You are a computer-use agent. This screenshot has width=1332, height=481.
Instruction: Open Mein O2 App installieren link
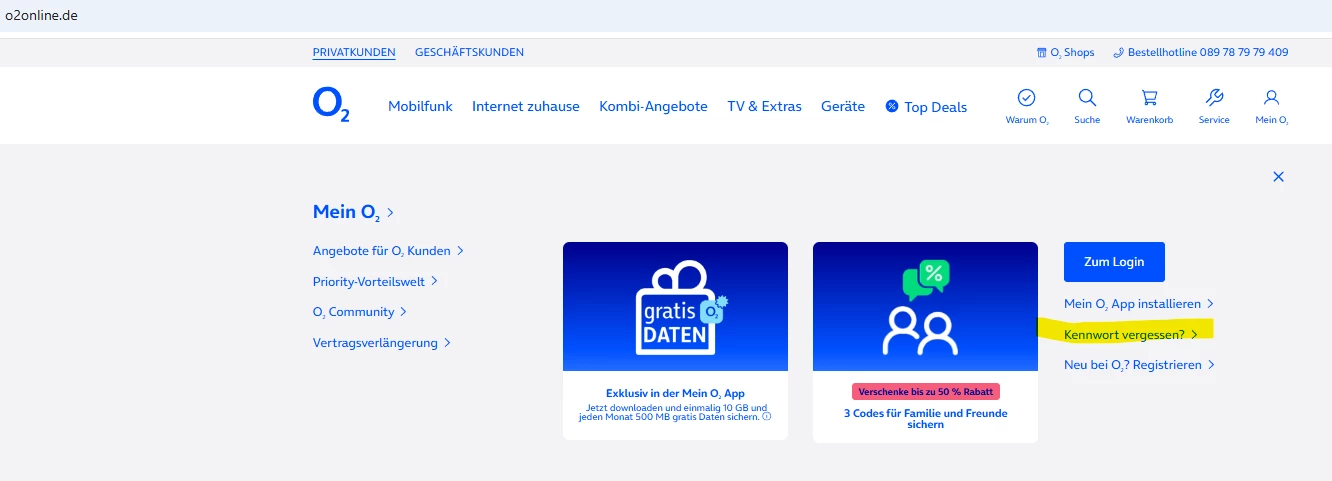tap(1132, 304)
